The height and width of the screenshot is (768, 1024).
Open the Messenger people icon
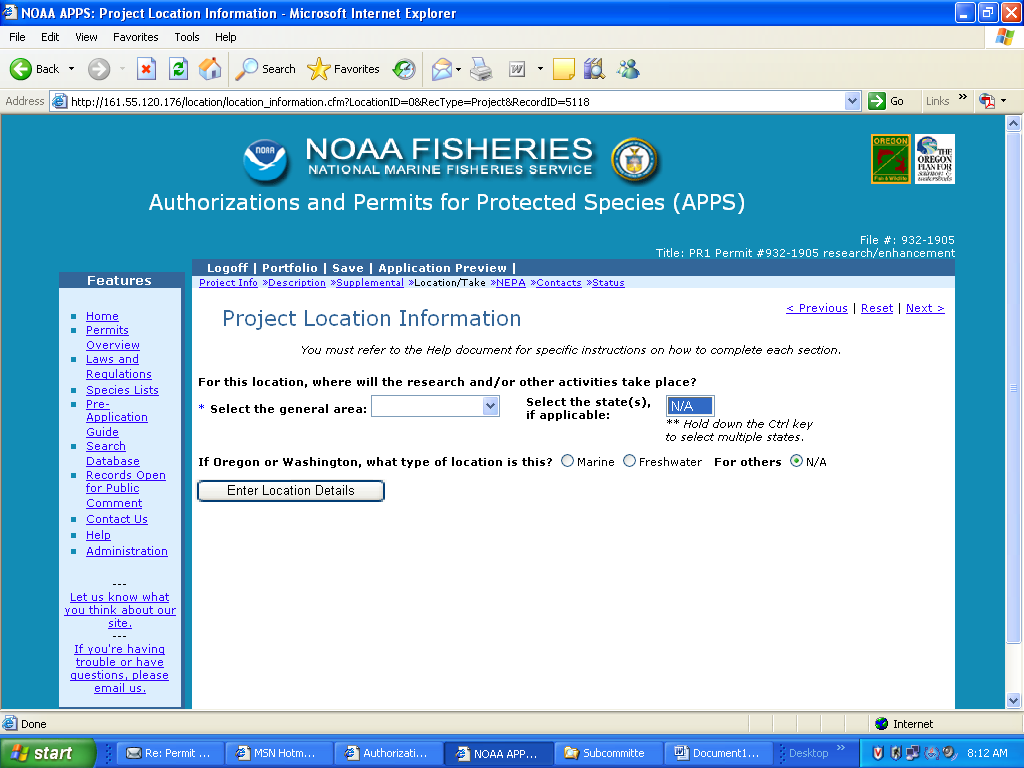pos(628,69)
